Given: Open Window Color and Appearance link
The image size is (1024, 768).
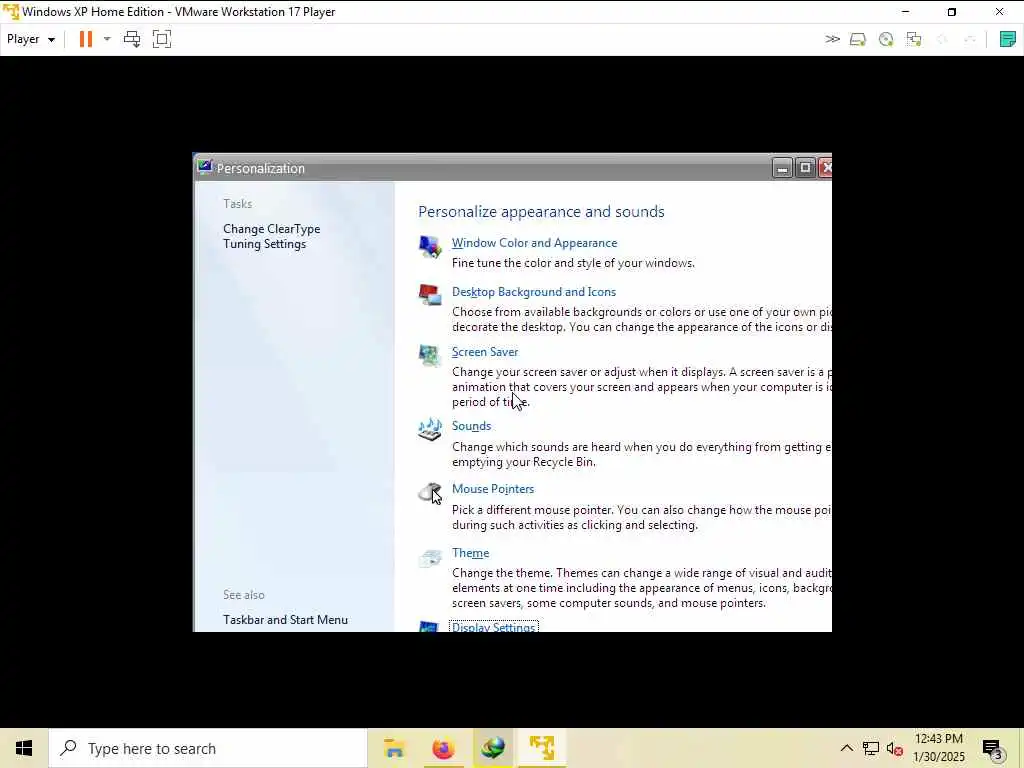Looking at the screenshot, I should click(534, 243).
